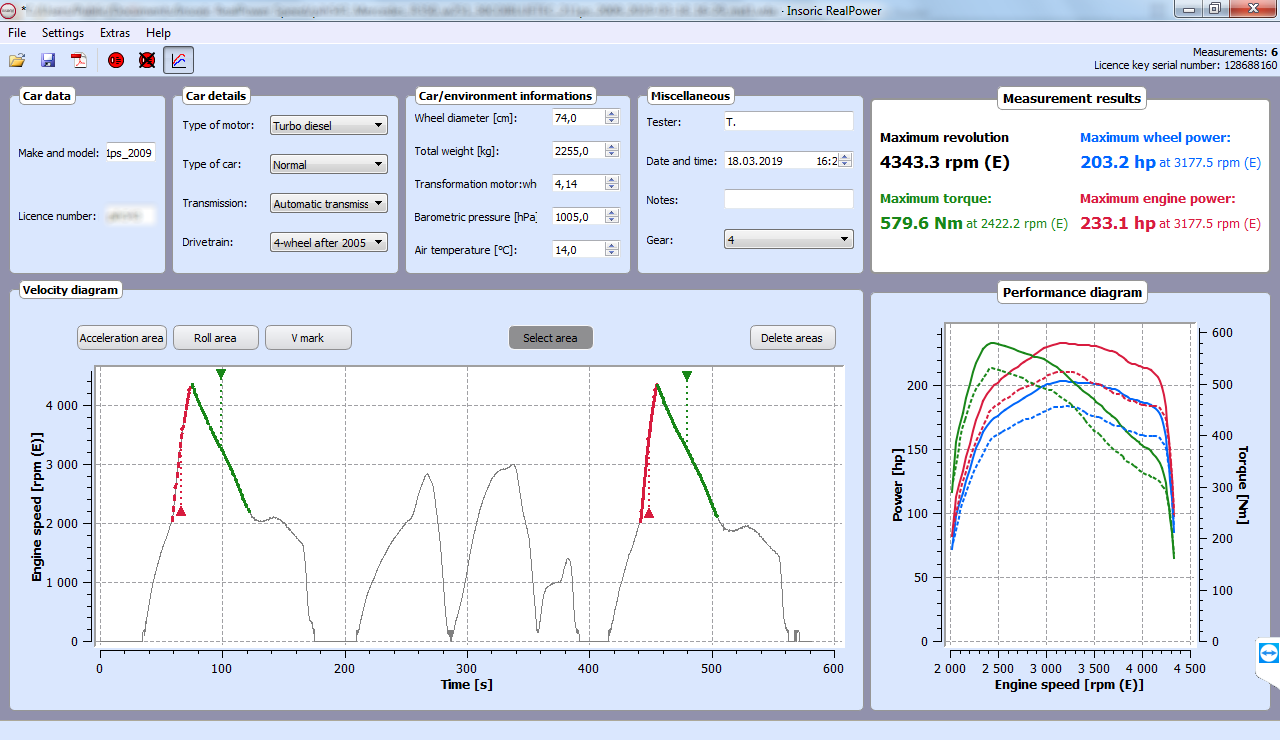Open the Settings menu
The width and height of the screenshot is (1280, 740).
[63, 33]
